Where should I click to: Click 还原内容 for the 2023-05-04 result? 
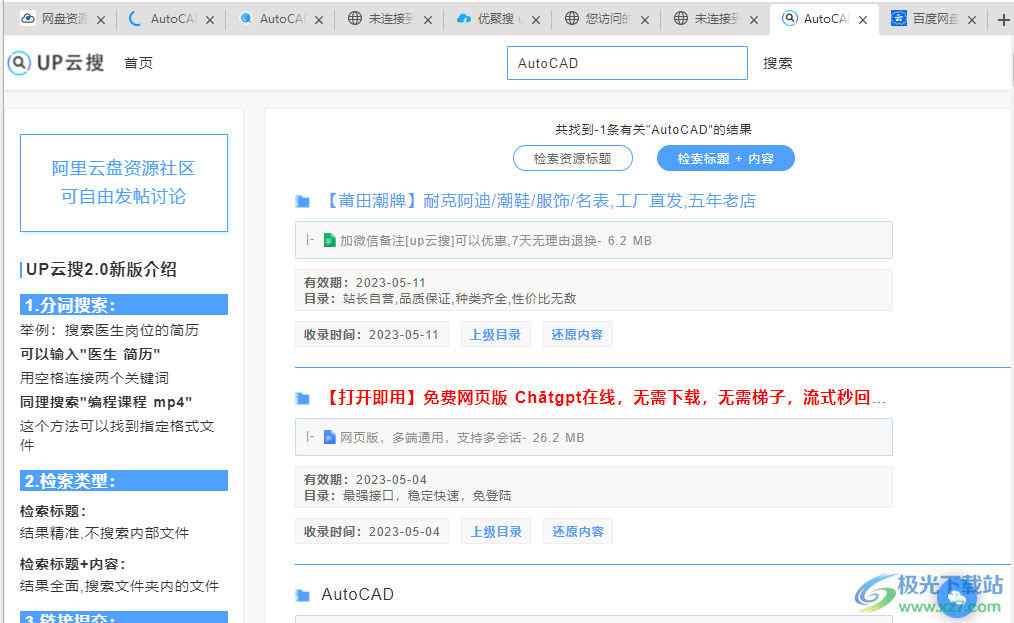577,531
